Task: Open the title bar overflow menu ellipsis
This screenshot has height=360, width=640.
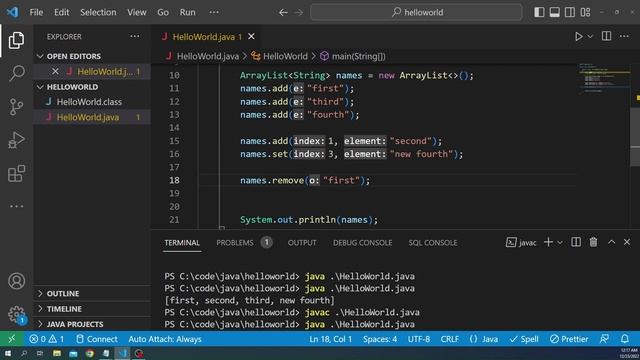Action: [x=214, y=12]
